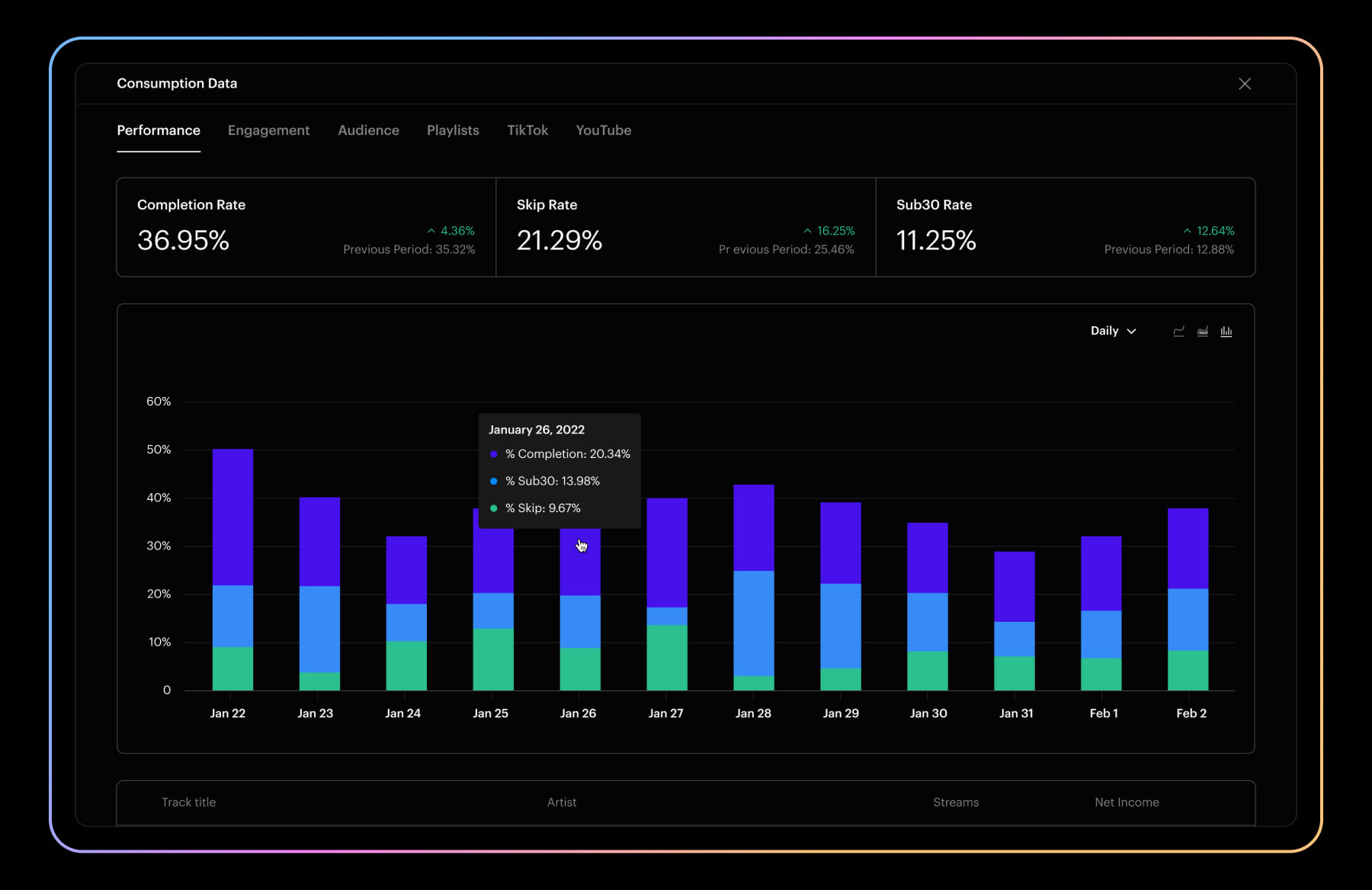The width and height of the screenshot is (1372, 890).
Task: Switch chart to area graph view
Action: pos(1202,331)
